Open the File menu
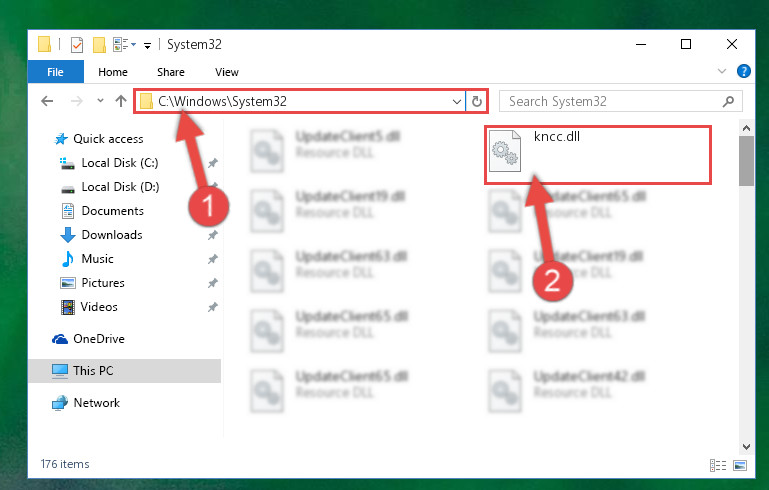This screenshot has height=490, width=769. [55, 72]
